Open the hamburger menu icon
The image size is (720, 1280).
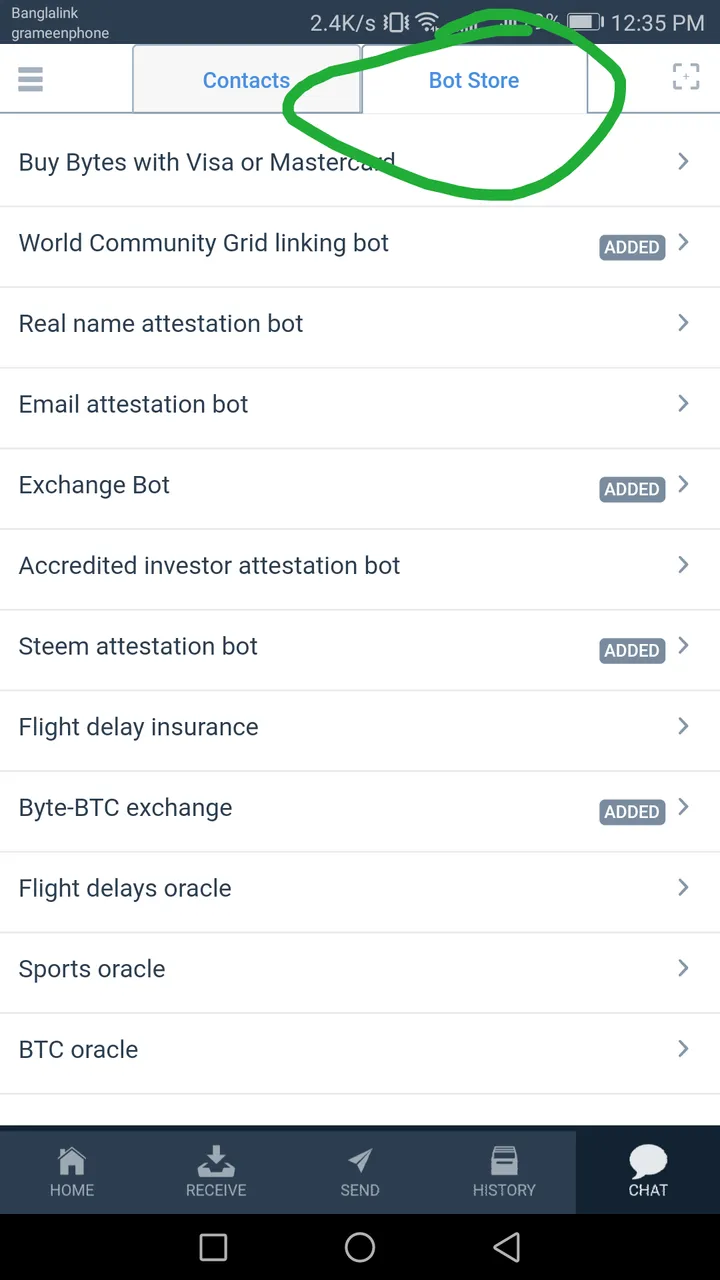coord(30,78)
